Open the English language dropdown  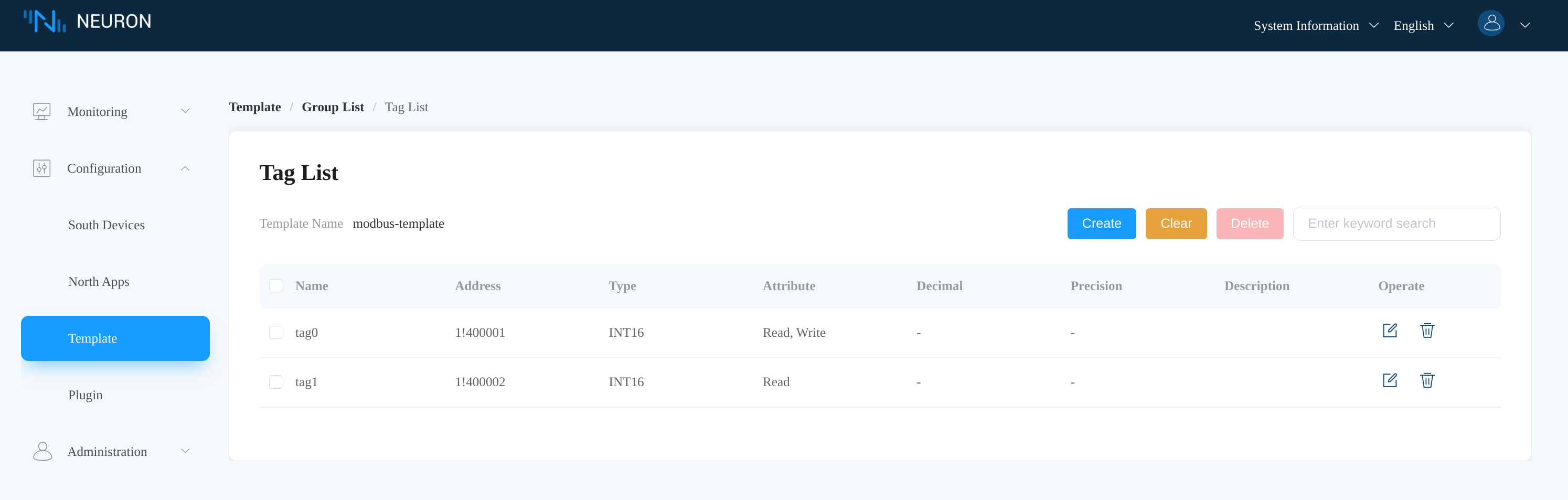pos(1423,26)
